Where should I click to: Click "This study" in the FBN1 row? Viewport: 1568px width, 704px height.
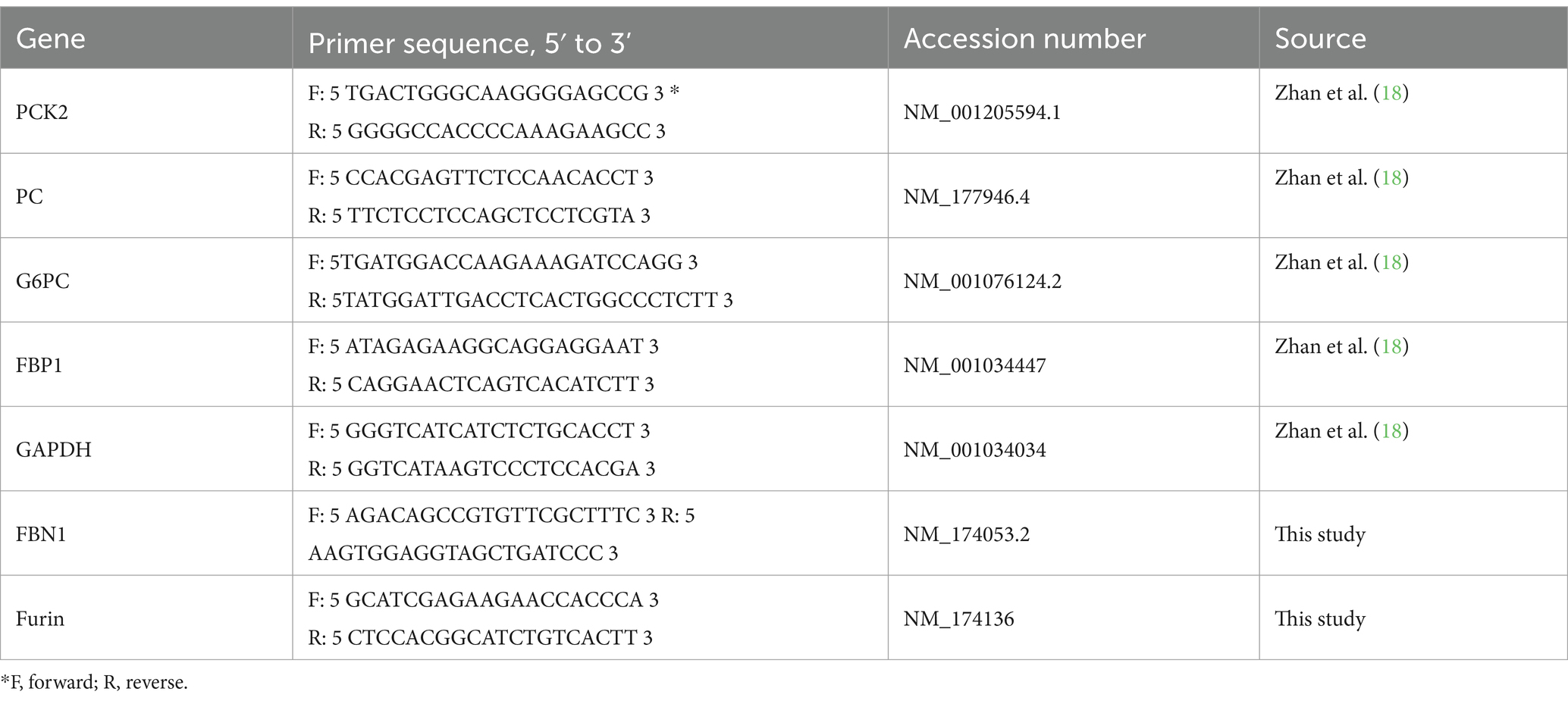(x=1320, y=534)
